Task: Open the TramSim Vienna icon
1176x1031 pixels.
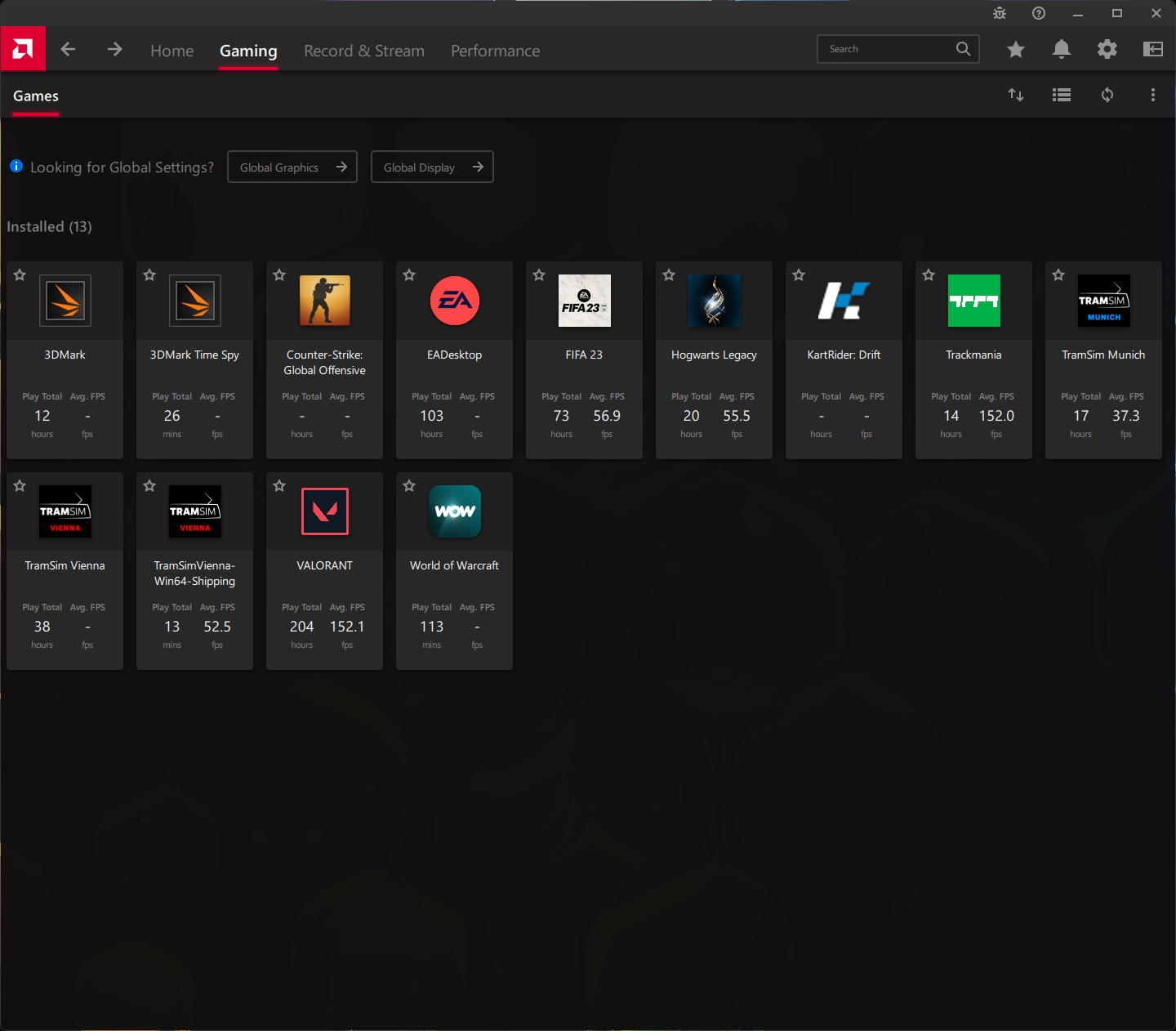Action: [65, 511]
